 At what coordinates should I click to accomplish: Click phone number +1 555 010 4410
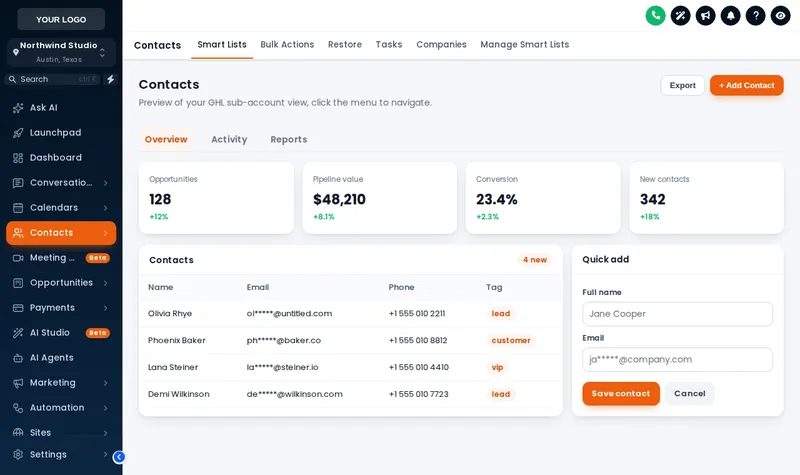pos(419,367)
